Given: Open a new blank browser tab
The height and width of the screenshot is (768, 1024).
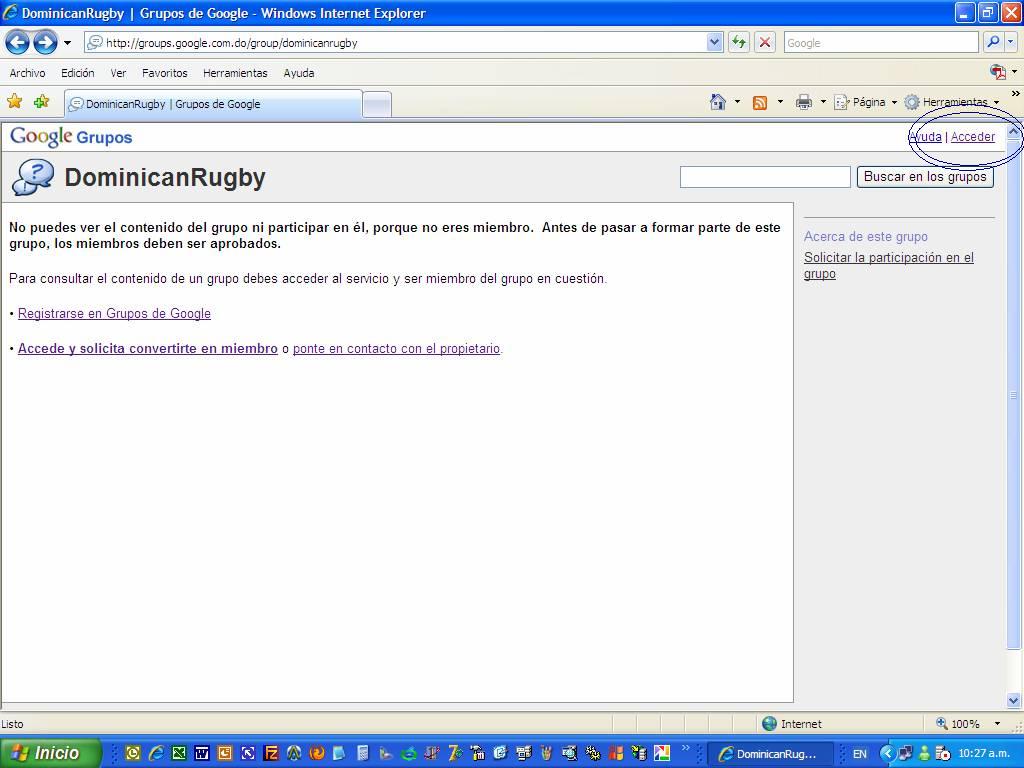Looking at the screenshot, I should point(377,104).
